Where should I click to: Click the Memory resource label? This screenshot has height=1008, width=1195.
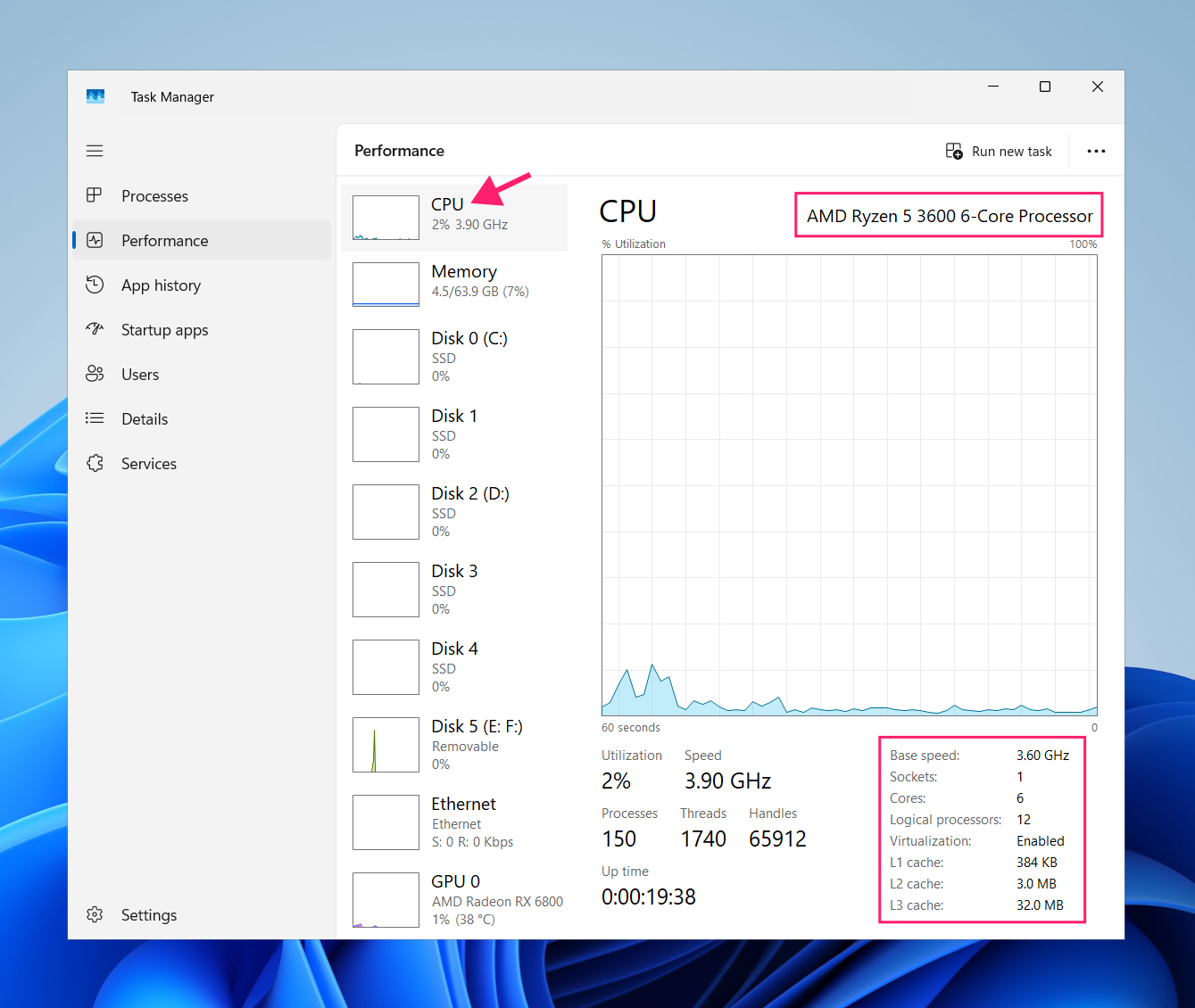click(464, 271)
